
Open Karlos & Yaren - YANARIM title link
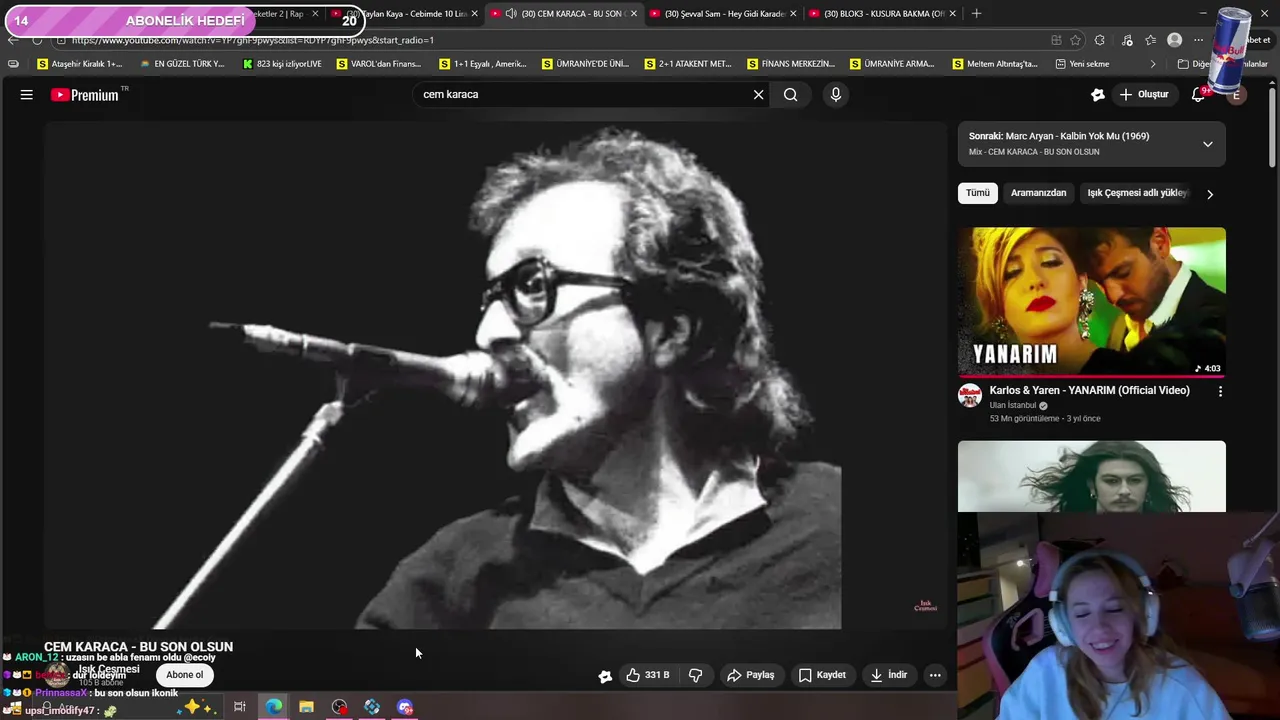[1089, 391]
